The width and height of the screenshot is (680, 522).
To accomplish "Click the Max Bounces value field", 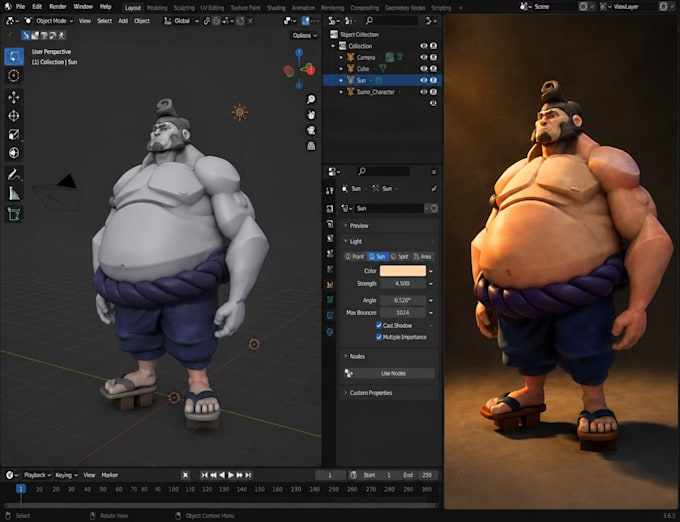I will coord(403,313).
